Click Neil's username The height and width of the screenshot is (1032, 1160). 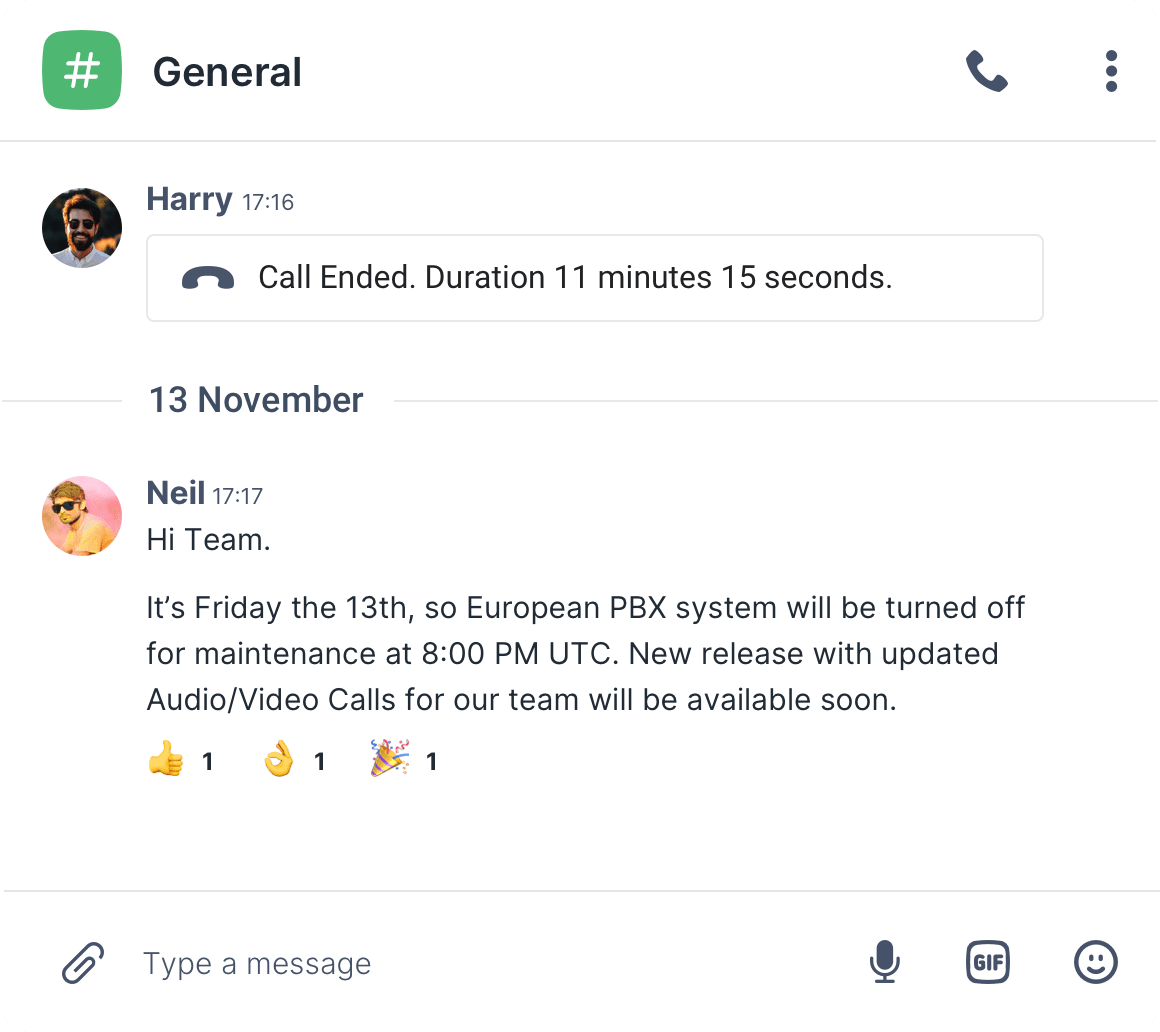[175, 493]
